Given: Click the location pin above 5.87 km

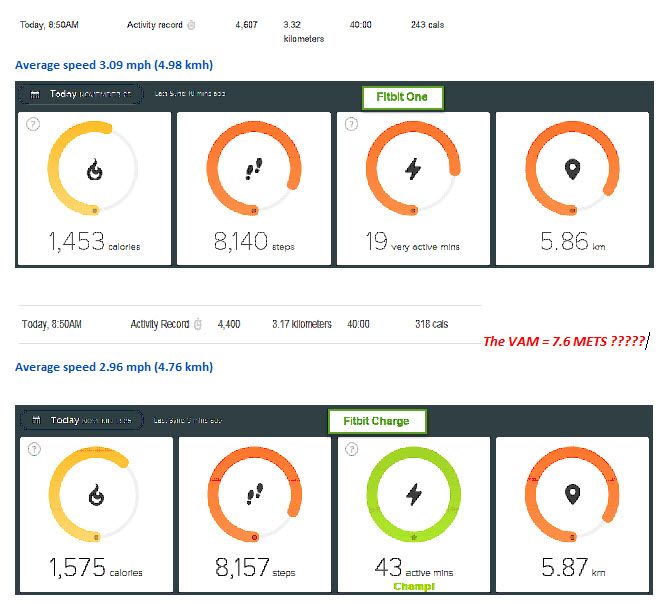Looking at the screenshot, I should coord(572,494).
